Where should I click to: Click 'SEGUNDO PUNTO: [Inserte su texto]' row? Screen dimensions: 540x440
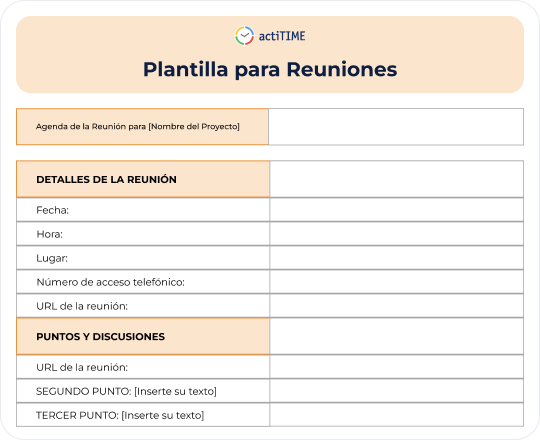pyautogui.click(x=143, y=391)
